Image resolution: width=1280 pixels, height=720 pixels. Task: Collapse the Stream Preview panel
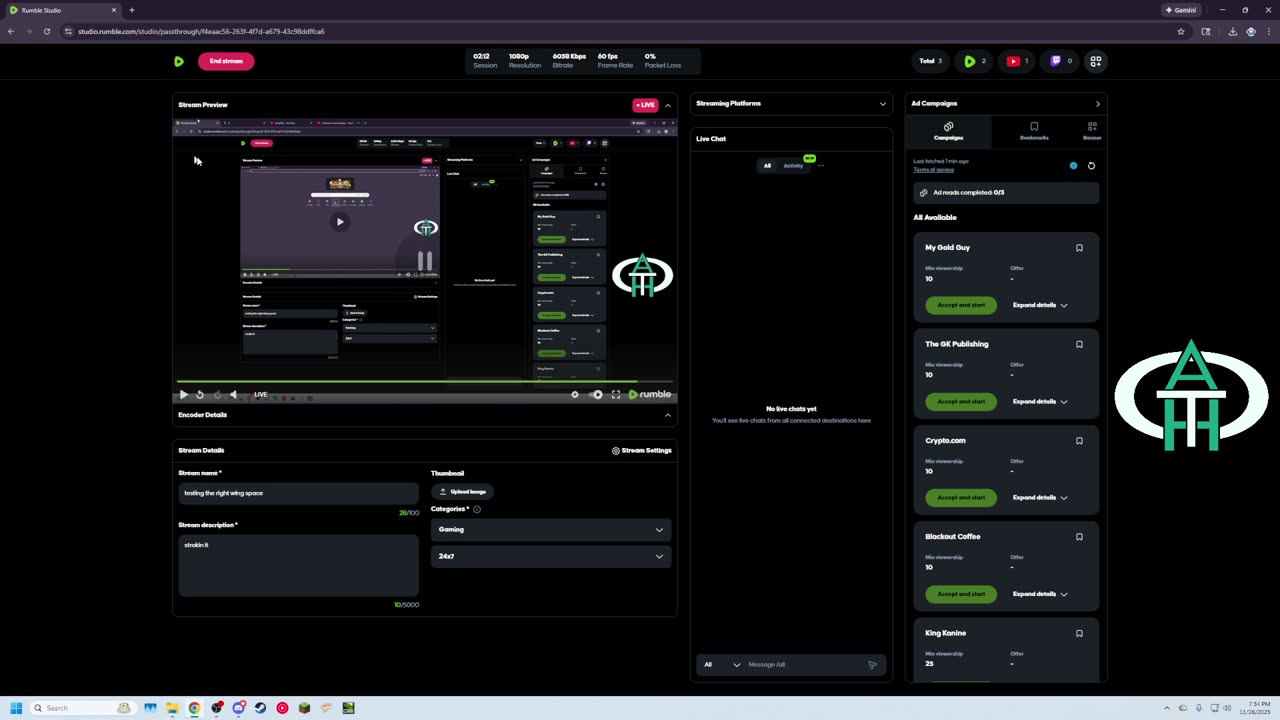[668, 105]
